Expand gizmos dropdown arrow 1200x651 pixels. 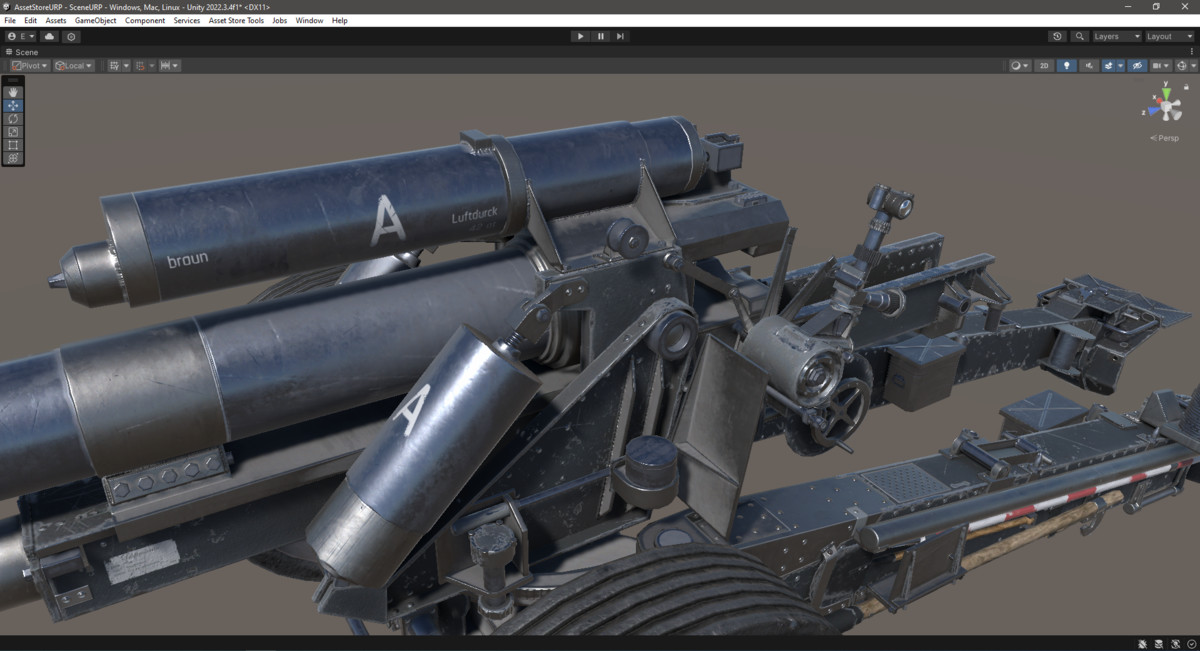pyautogui.click(x=1193, y=66)
